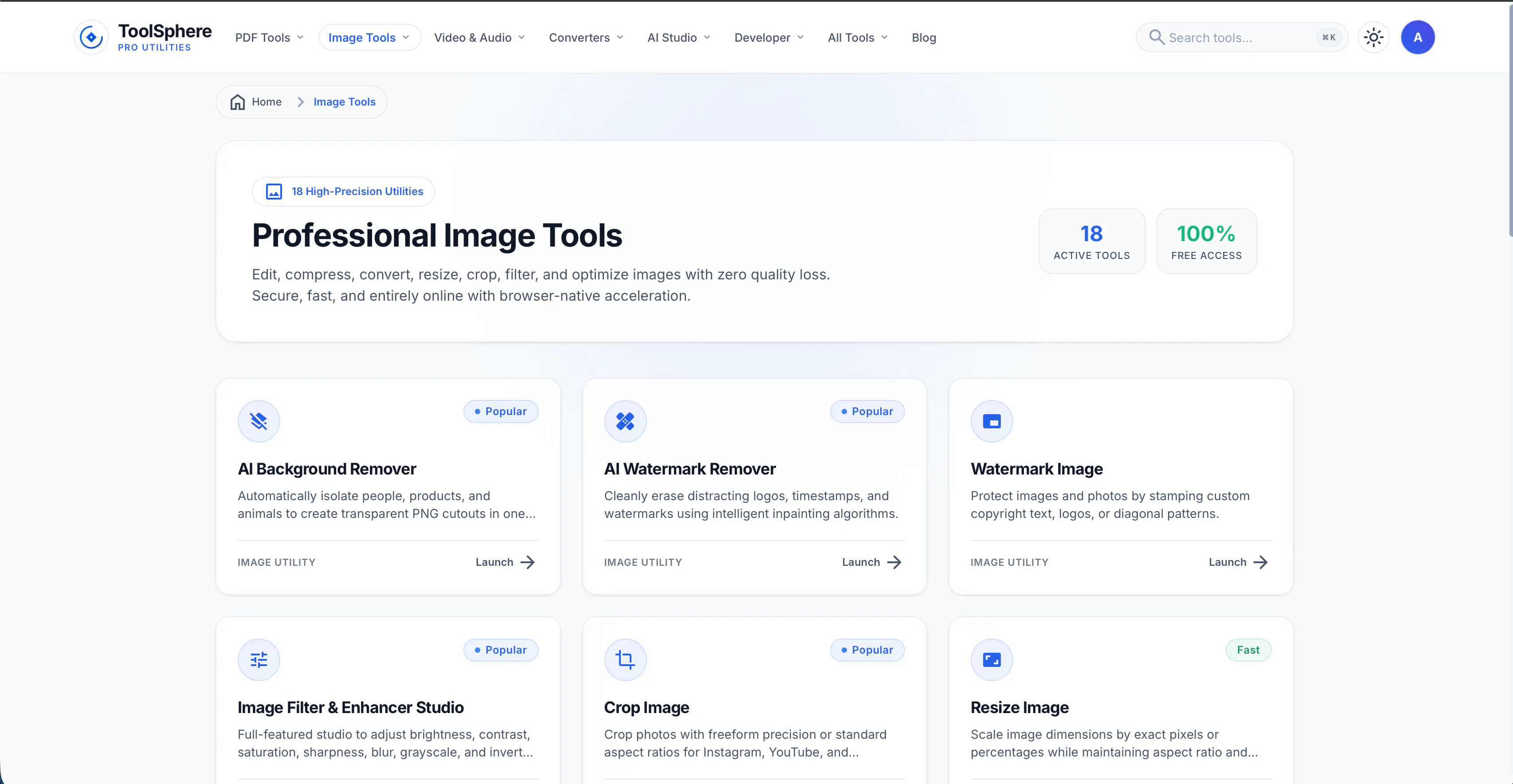1513x784 pixels.
Task: Open Image Filter & Enhancer Studio title
Action: pos(351,708)
